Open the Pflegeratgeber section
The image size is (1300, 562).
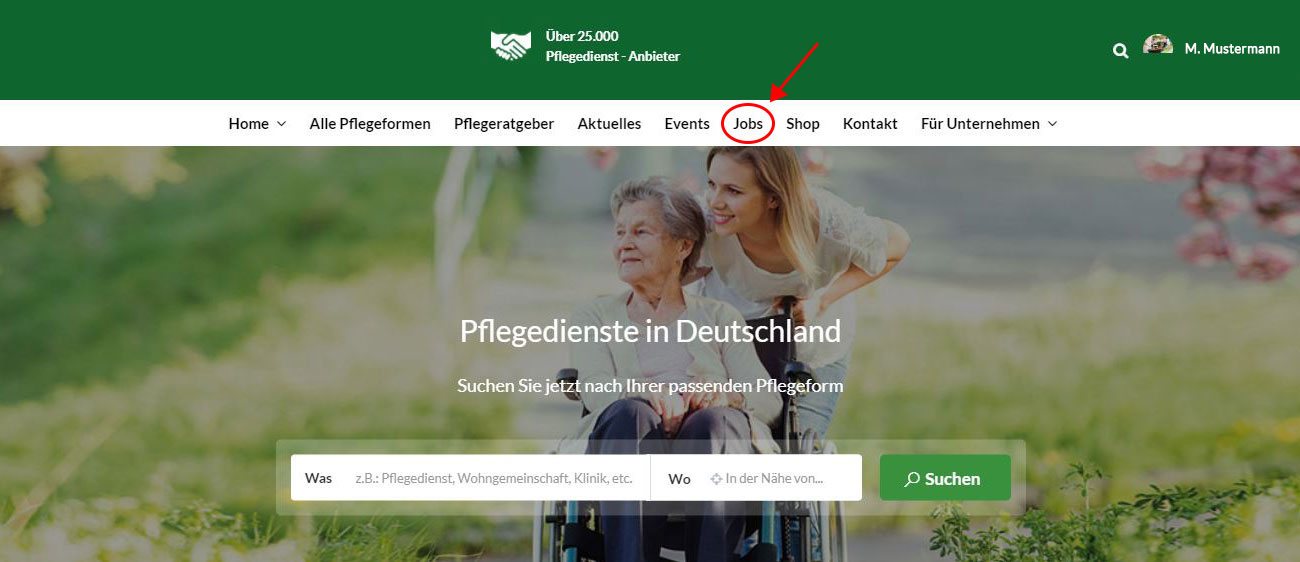point(504,124)
